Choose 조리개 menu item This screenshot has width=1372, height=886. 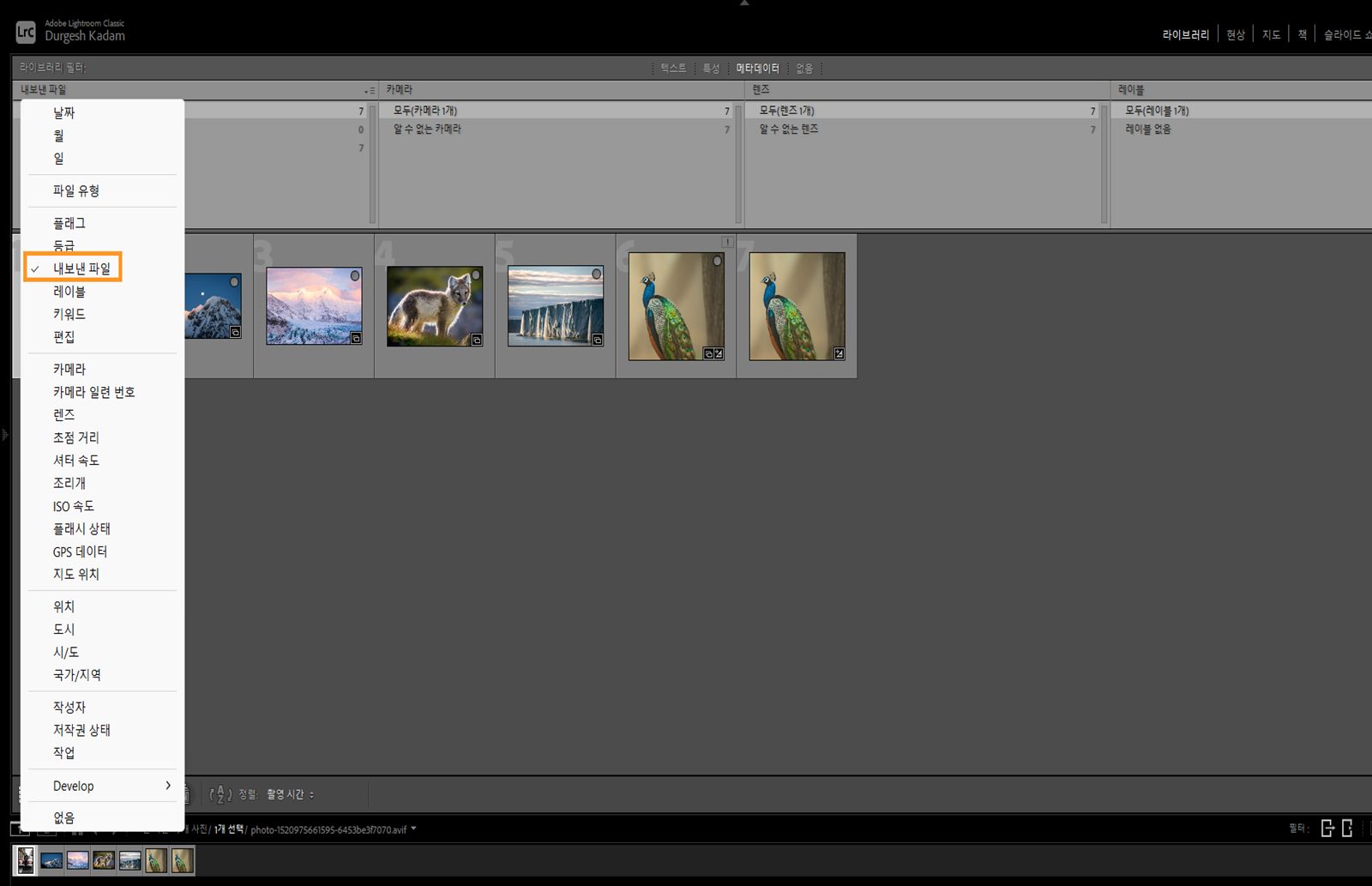102,483
